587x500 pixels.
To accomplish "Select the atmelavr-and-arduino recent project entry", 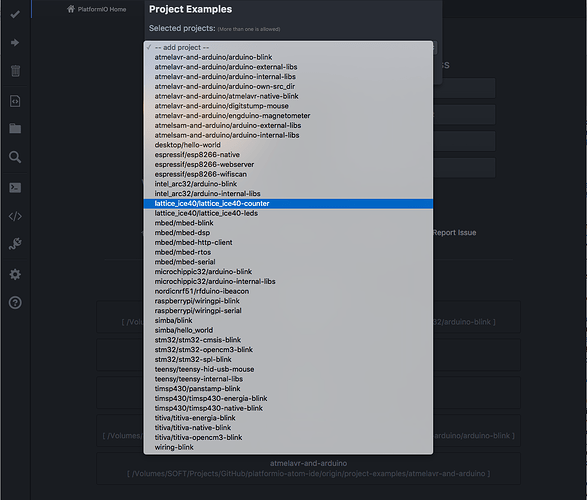I will 308,469.
